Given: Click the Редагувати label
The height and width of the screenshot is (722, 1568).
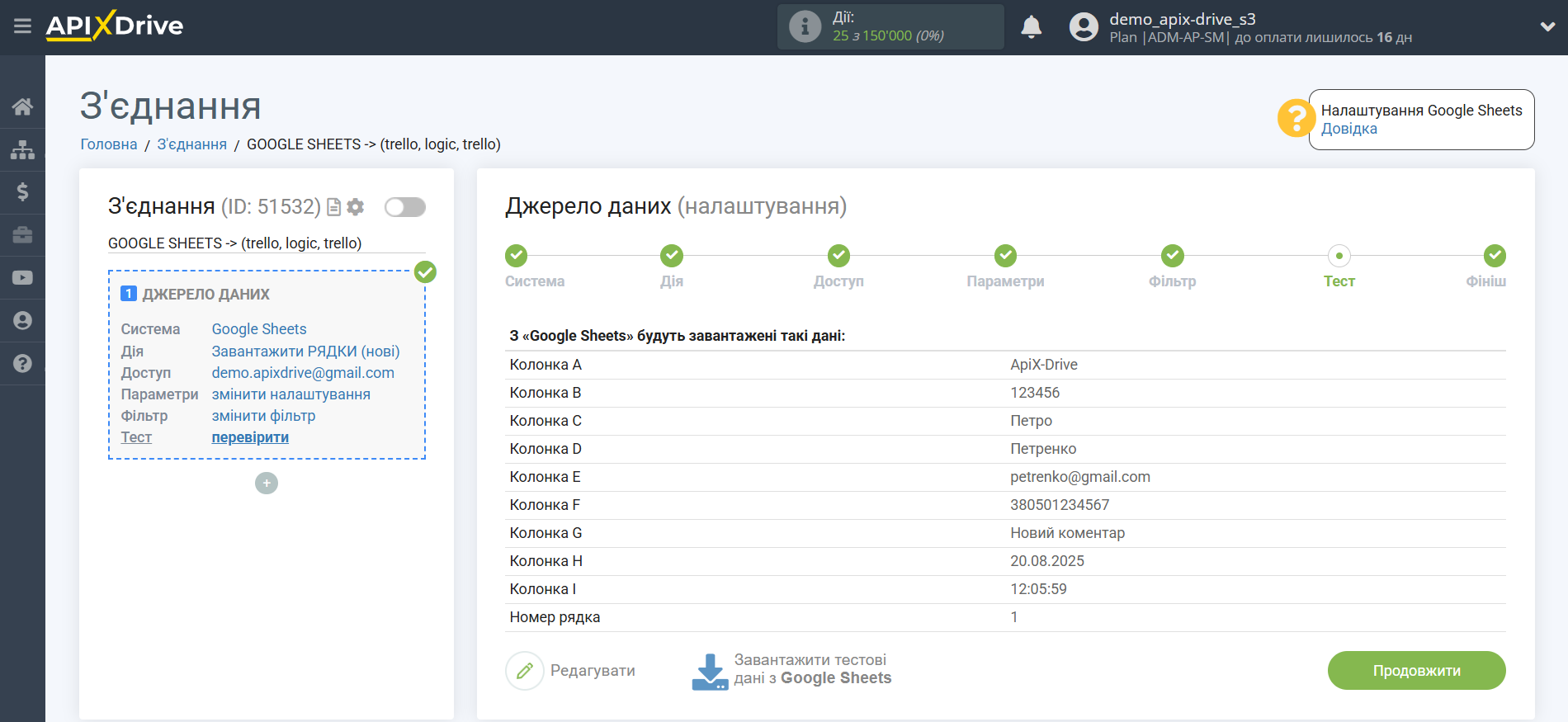Looking at the screenshot, I should pos(593,671).
